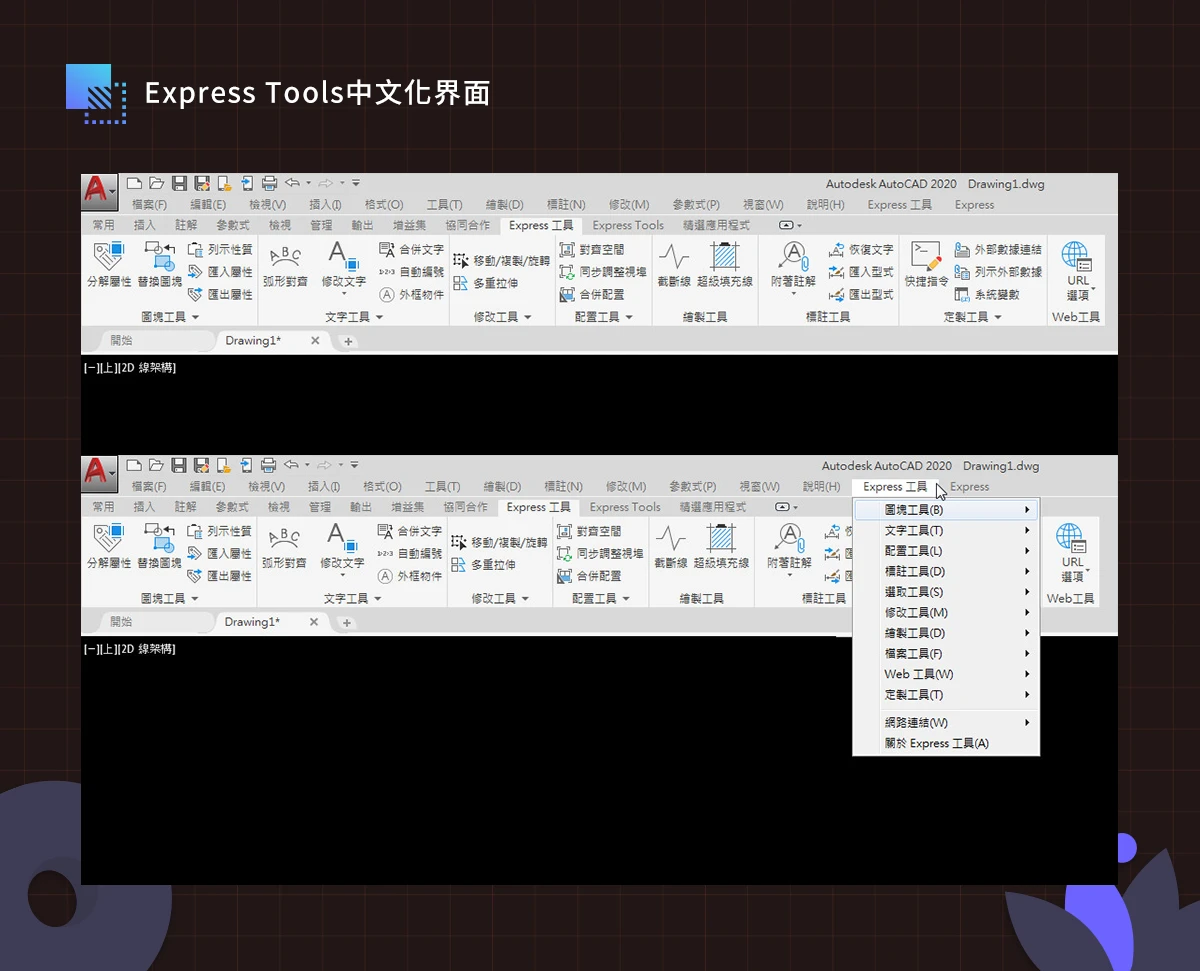Choose 關於 Express 工具(A) from the menu

pos(936,744)
